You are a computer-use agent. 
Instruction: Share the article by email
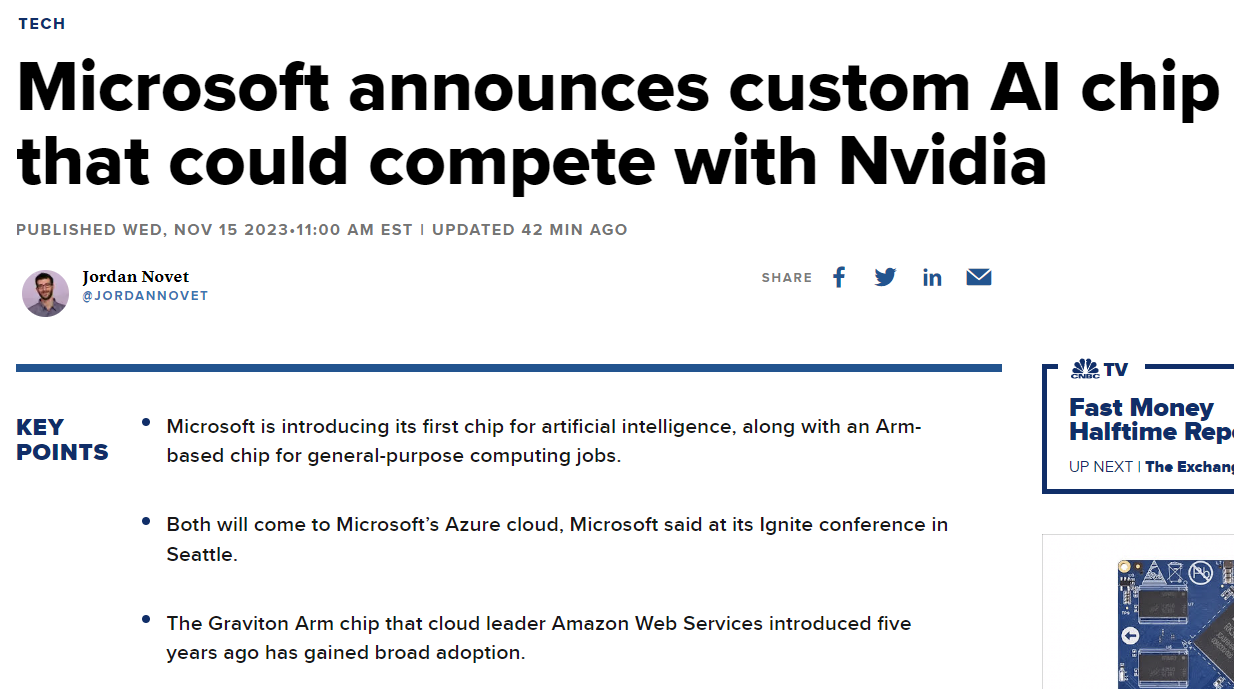tap(978, 277)
